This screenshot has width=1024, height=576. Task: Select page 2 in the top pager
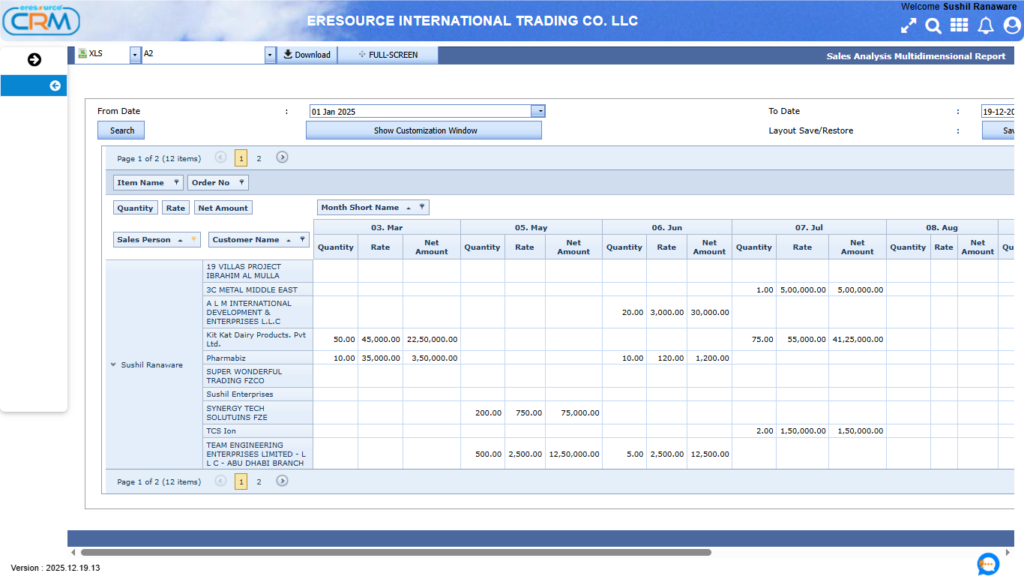pyautogui.click(x=258, y=158)
